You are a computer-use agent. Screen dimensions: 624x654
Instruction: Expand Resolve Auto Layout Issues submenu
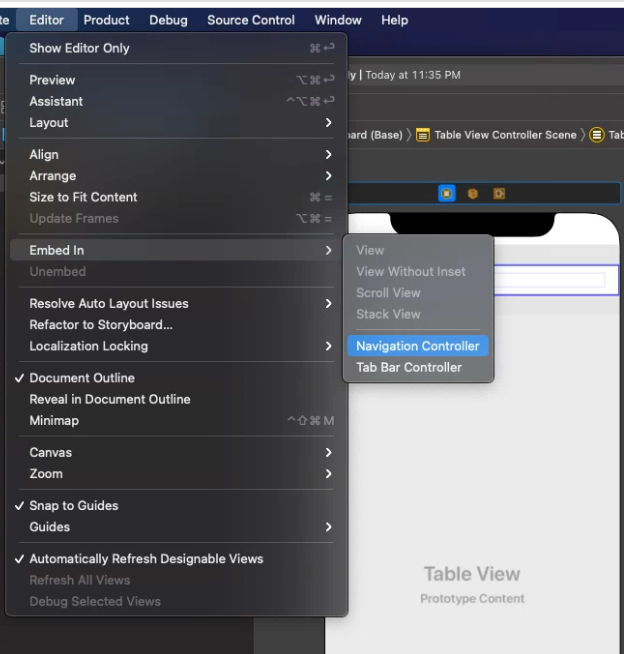(174, 304)
